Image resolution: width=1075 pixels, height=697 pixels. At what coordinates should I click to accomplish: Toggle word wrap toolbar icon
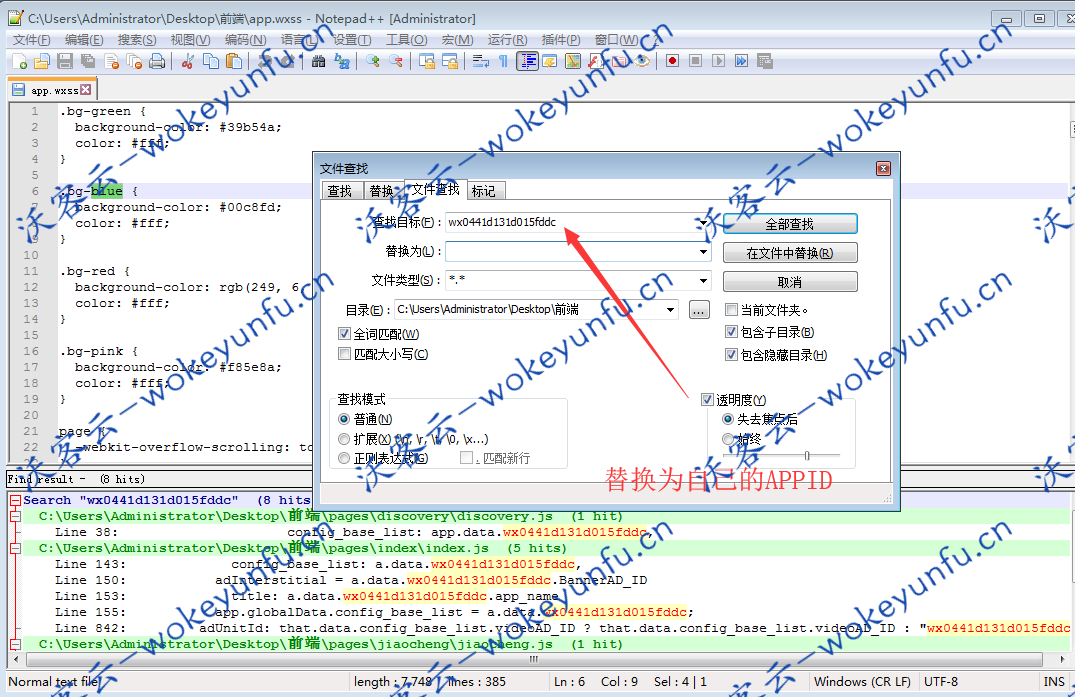[x=481, y=62]
